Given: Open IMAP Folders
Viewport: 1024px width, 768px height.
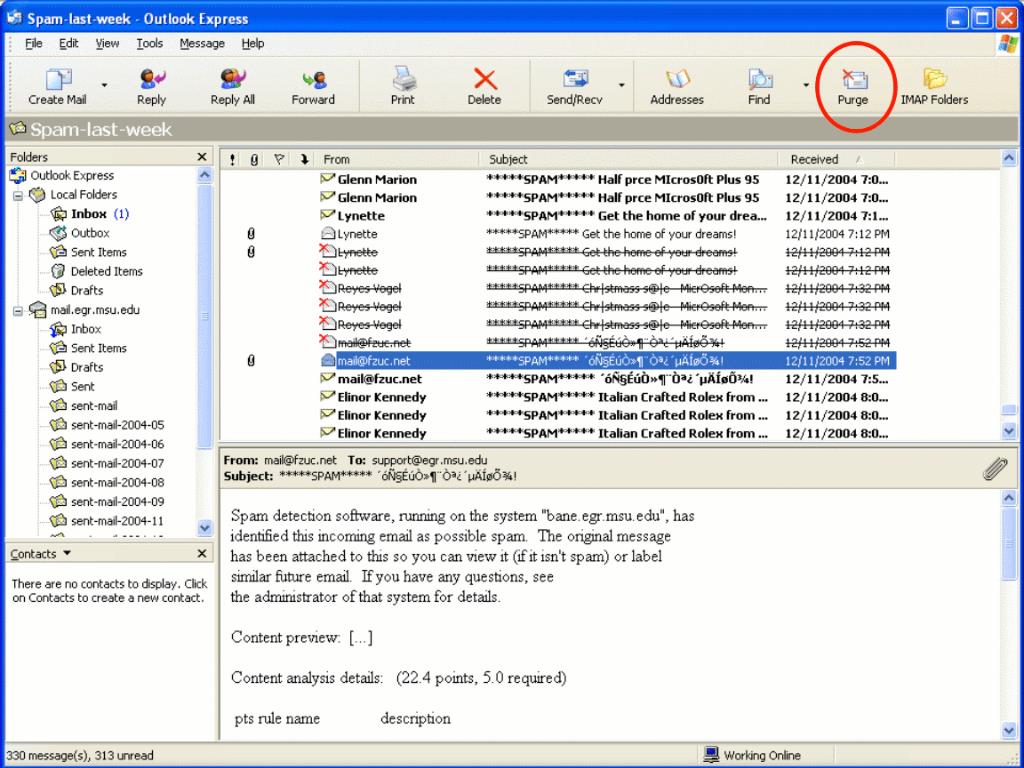Looking at the screenshot, I should click(935, 86).
